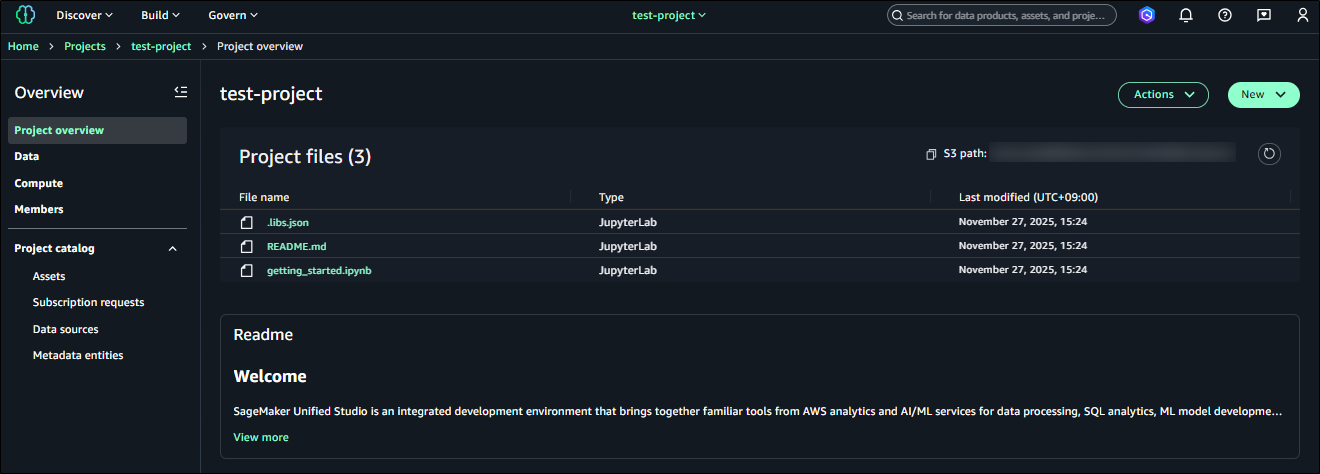This screenshot has height=474, width=1320.
Task: Open the user profile icon
Action: [1302, 15]
